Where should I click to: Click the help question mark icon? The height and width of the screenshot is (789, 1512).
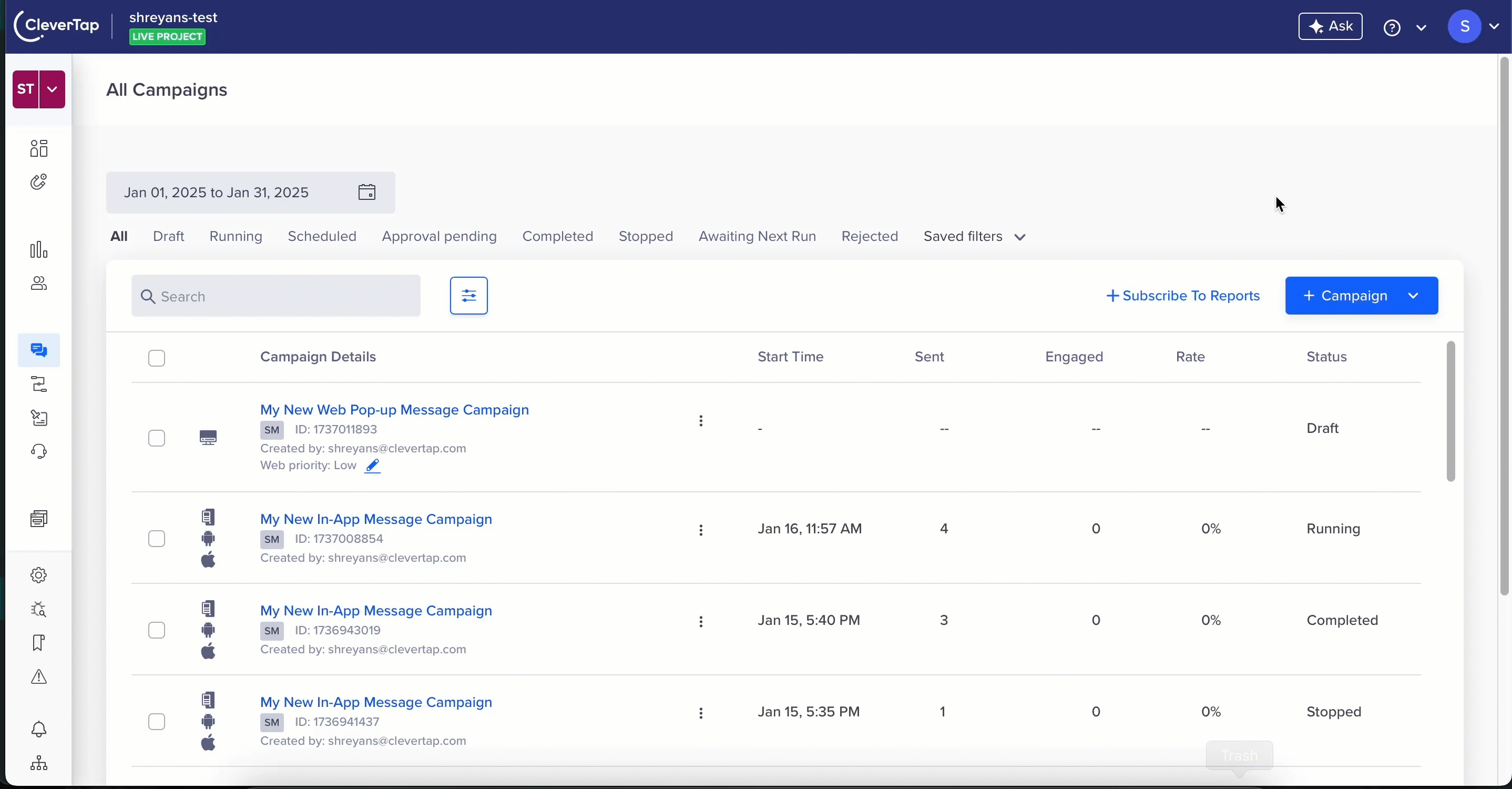[x=1392, y=27]
